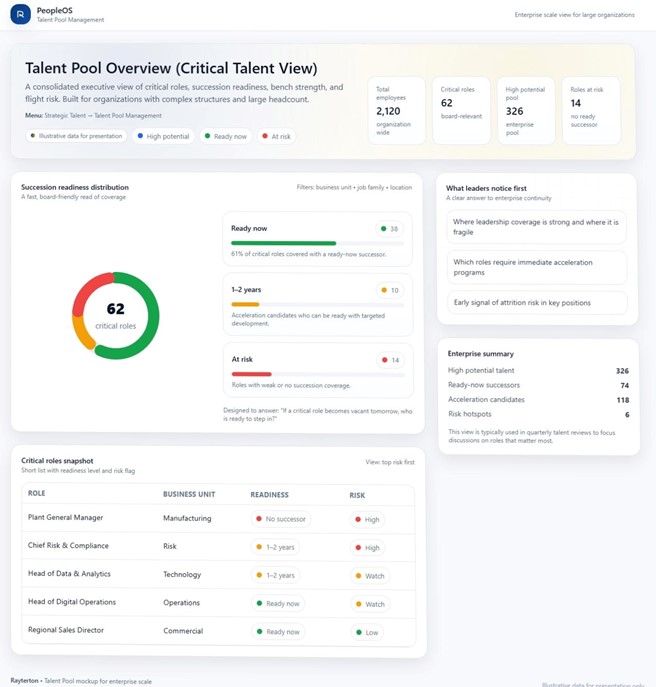The image size is (656, 687).
Task: Select the red 14 count badge
Action: [389, 360]
